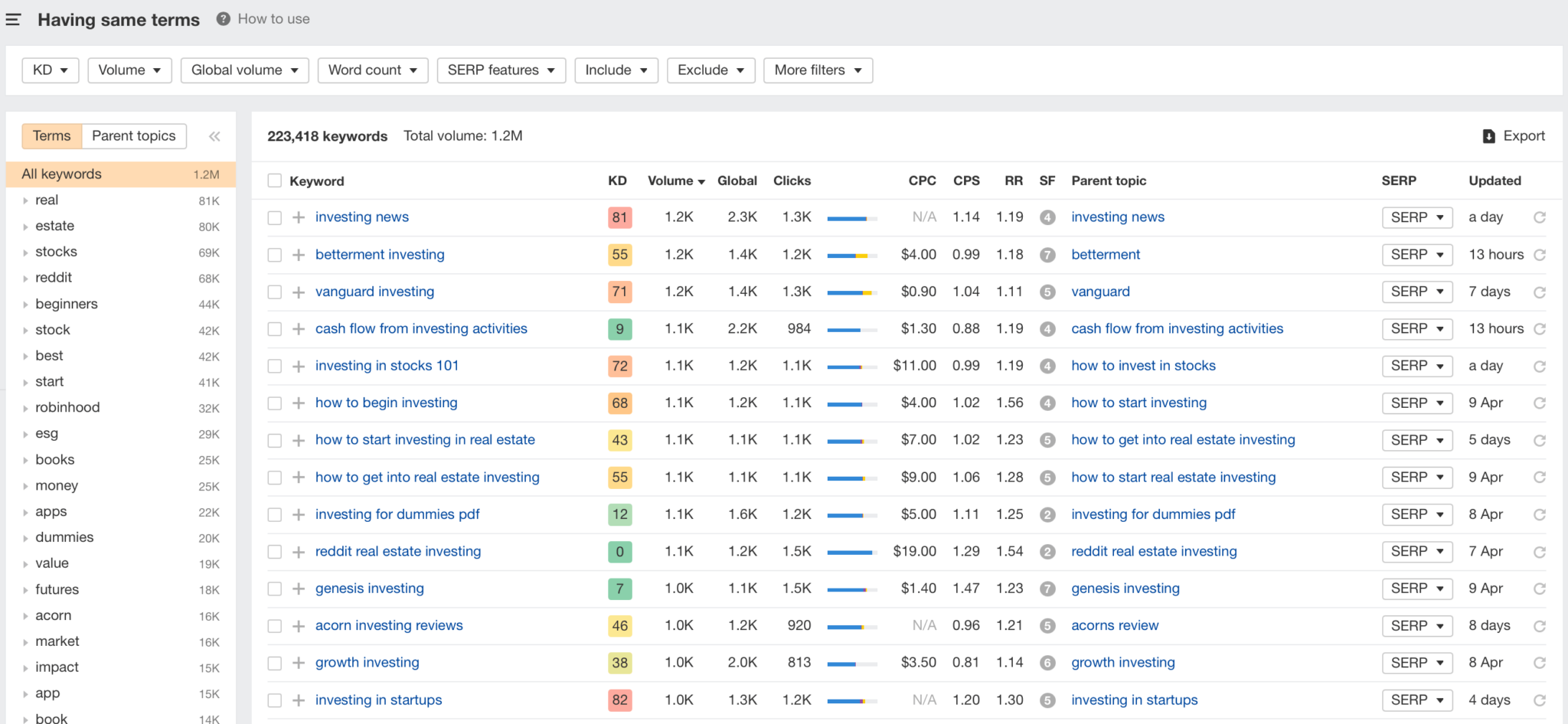Expand the 'real' term in sidebar

(x=25, y=201)
